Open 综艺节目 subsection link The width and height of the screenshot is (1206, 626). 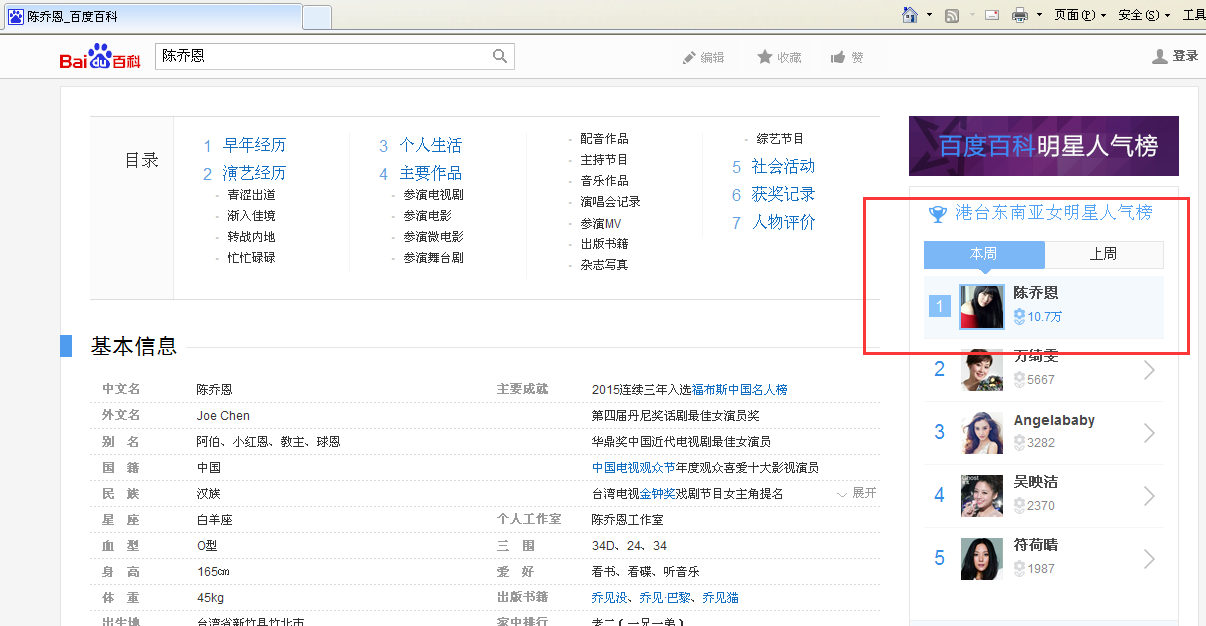(x=781, y=139)
